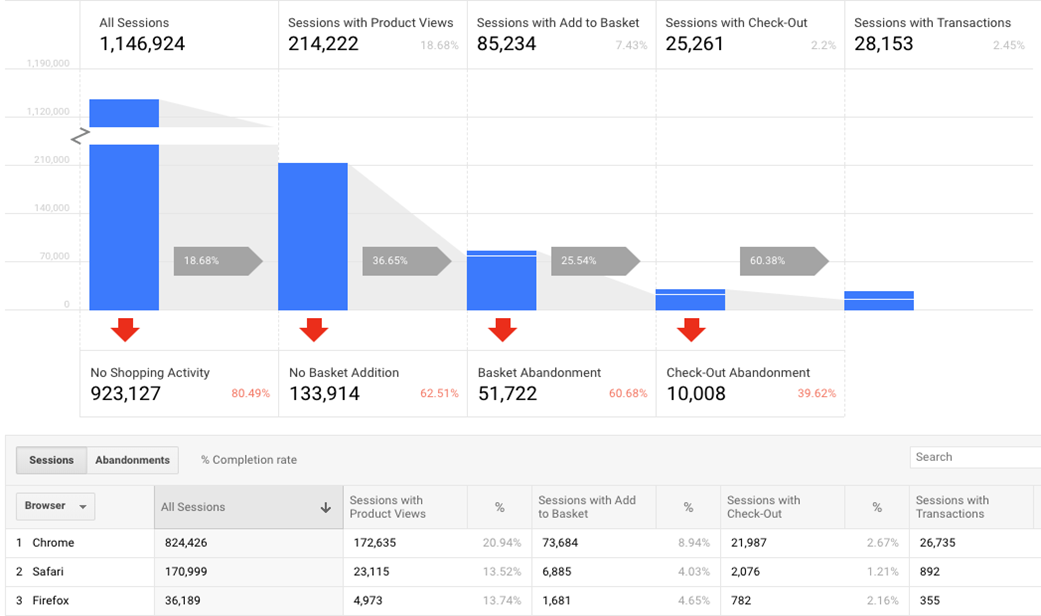Select the Firefox browser row name
This screenshot has height=616, width=1041.
50,601
